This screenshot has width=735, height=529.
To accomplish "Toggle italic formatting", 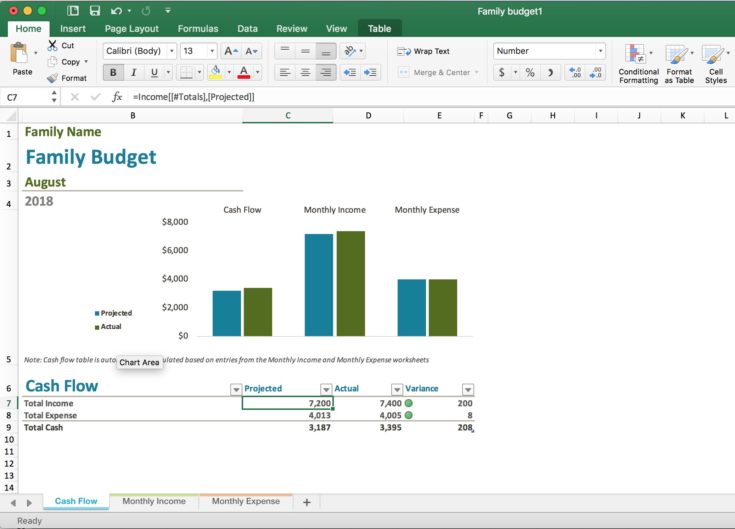I will [x=134, y=72].
